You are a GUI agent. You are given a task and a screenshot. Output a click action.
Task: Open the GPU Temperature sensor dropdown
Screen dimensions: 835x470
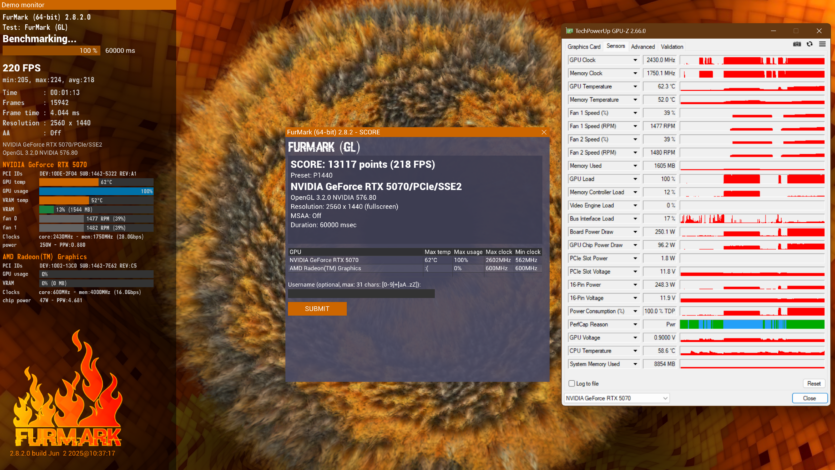point(635,87)
